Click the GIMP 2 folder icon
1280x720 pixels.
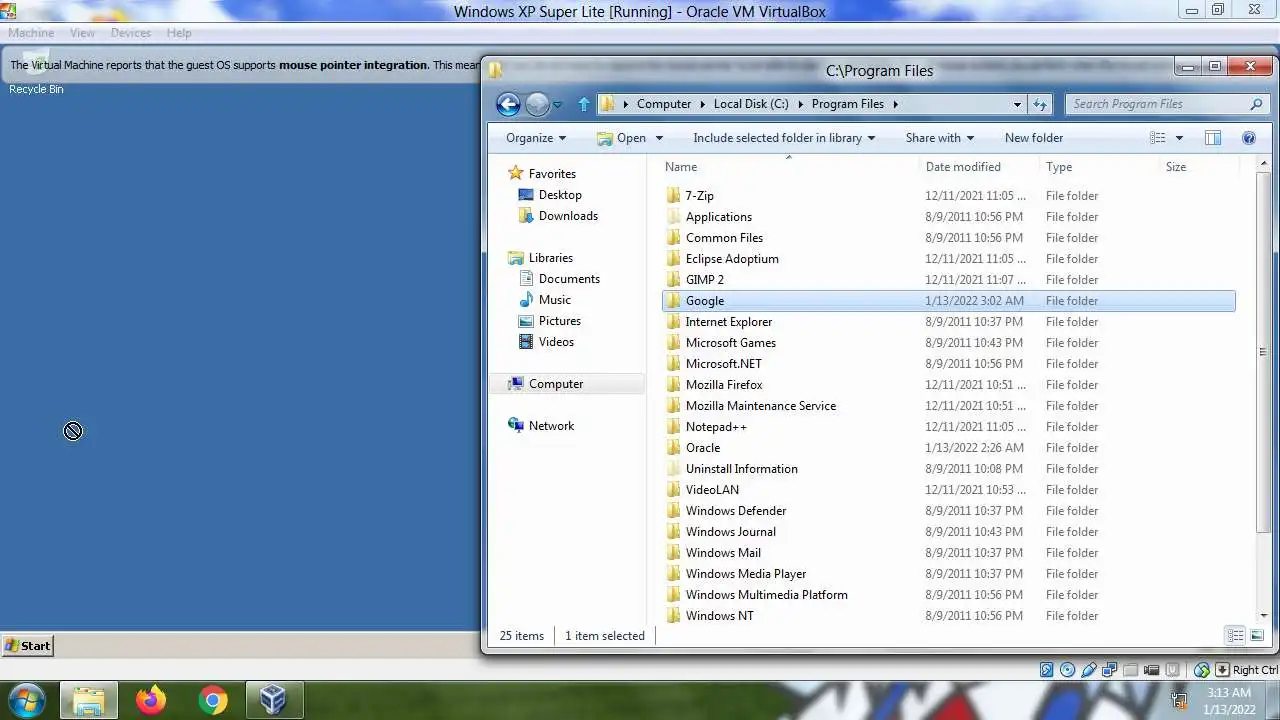pyautogui.click(x=673, y=280)
